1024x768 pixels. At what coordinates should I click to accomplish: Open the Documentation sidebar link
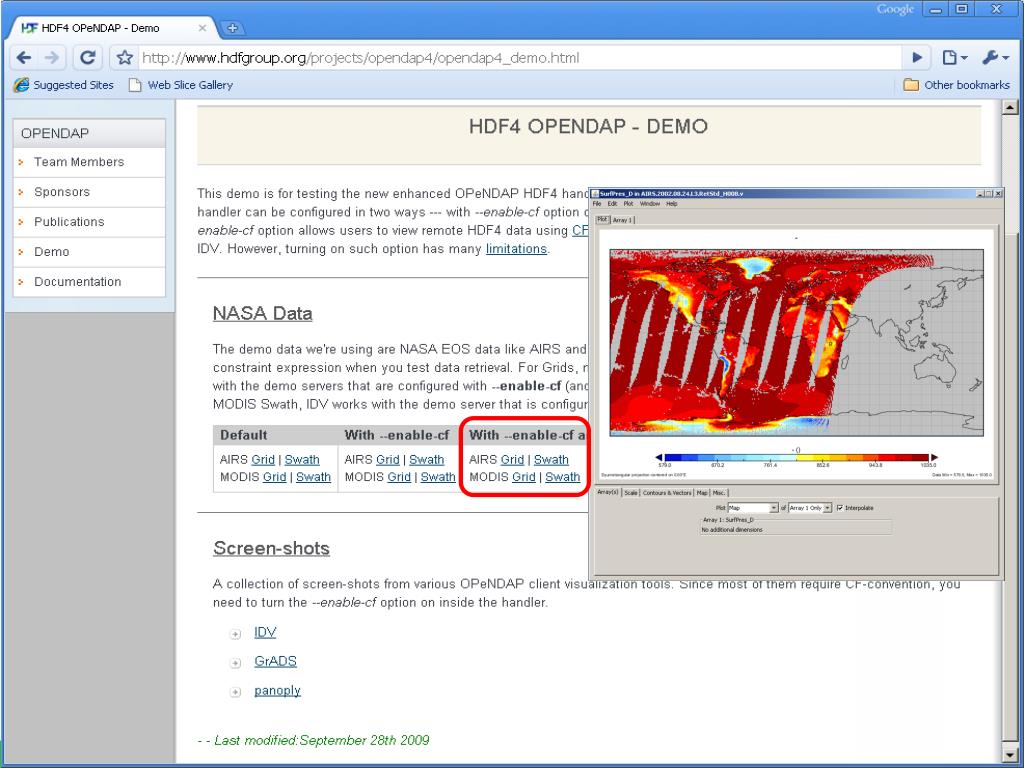point(78,281)
